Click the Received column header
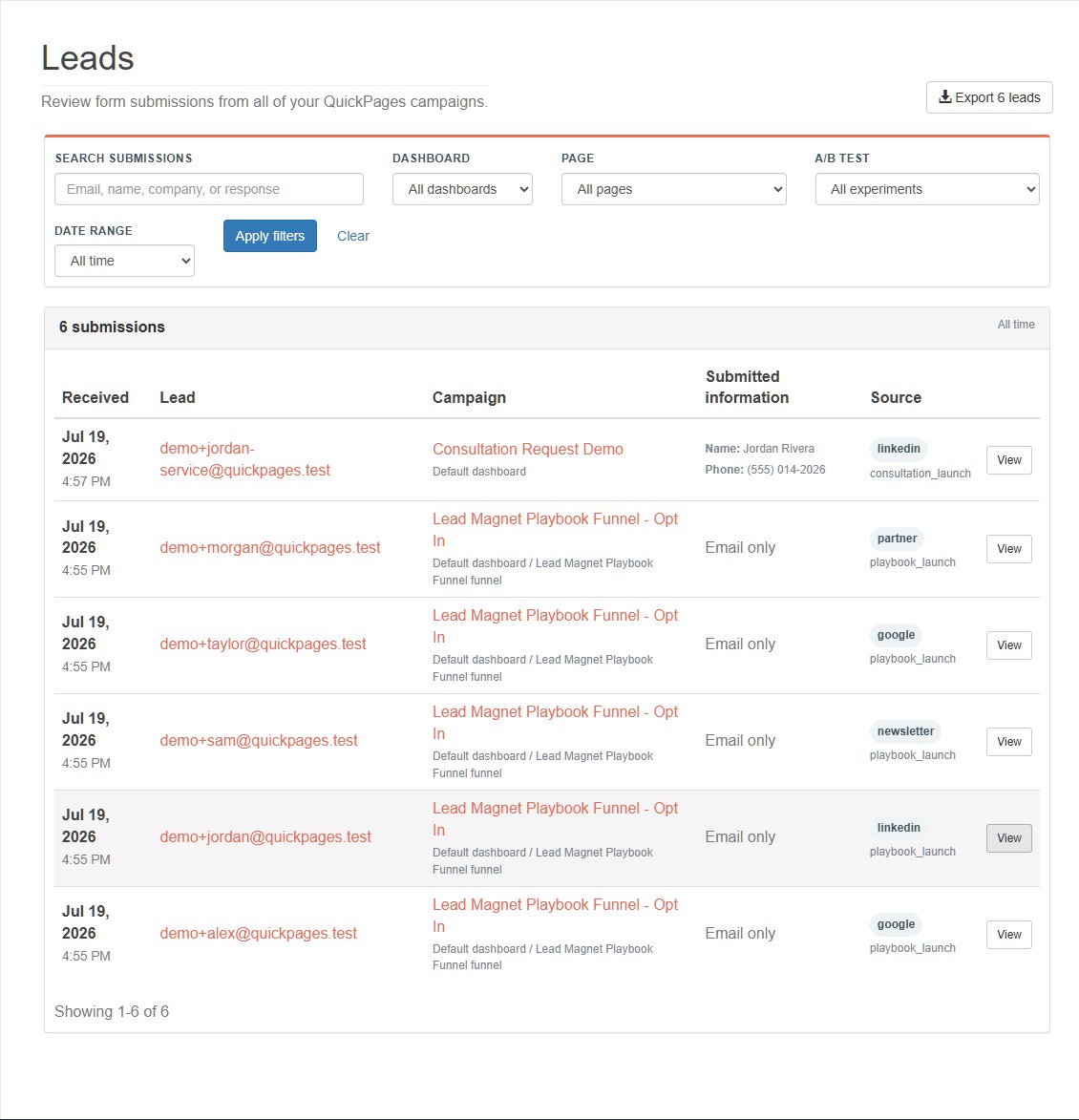Viewport: 1079px width, 1120px height. (95, 398)
